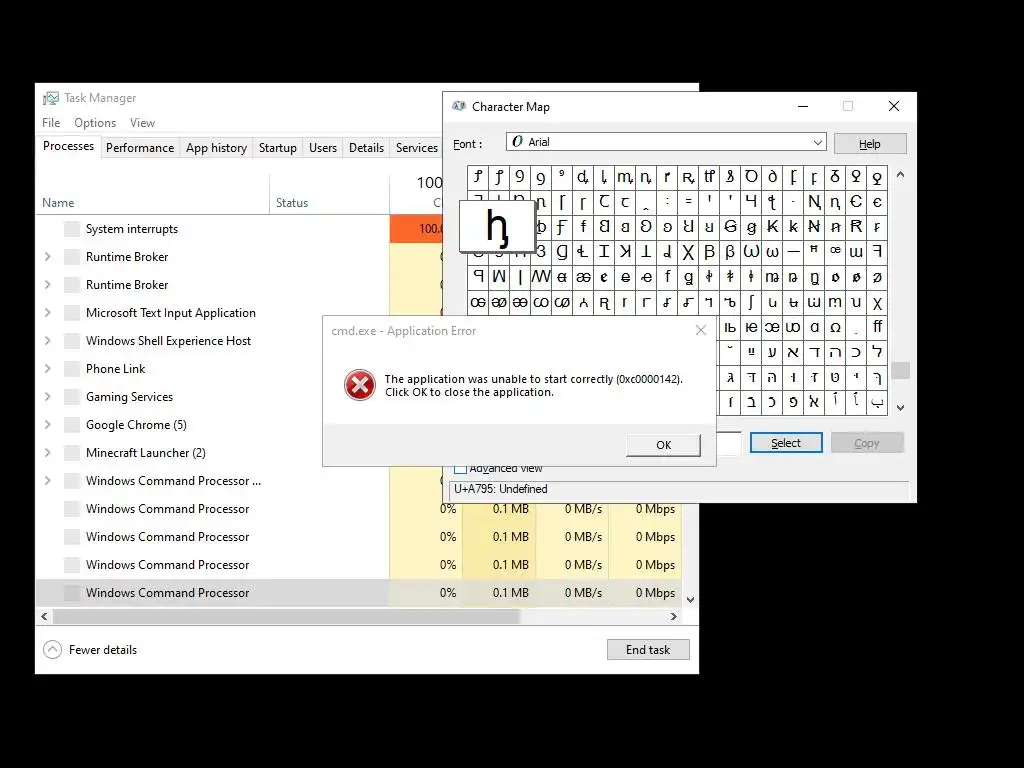Open the Font dropdown showing Arial
Viewport: 1024px width, 768px height.
coord(666,142)
